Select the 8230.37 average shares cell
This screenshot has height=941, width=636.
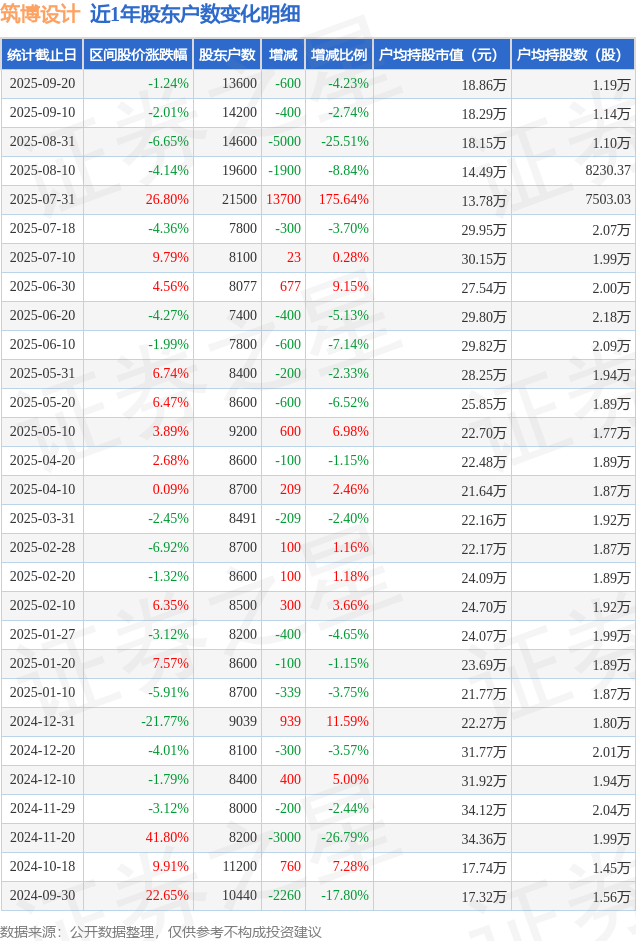(608, 171)
